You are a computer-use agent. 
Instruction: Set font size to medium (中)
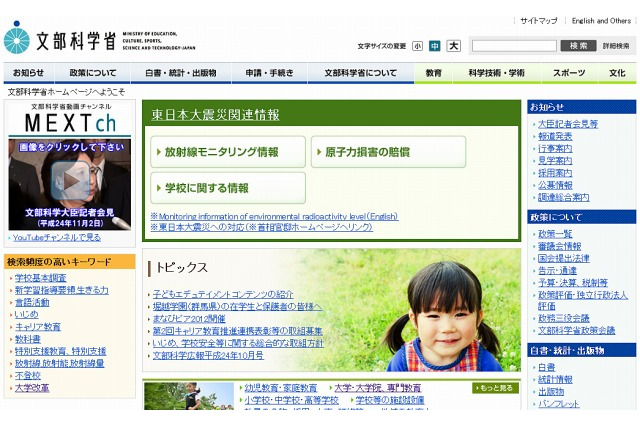(x=435, y=47)
